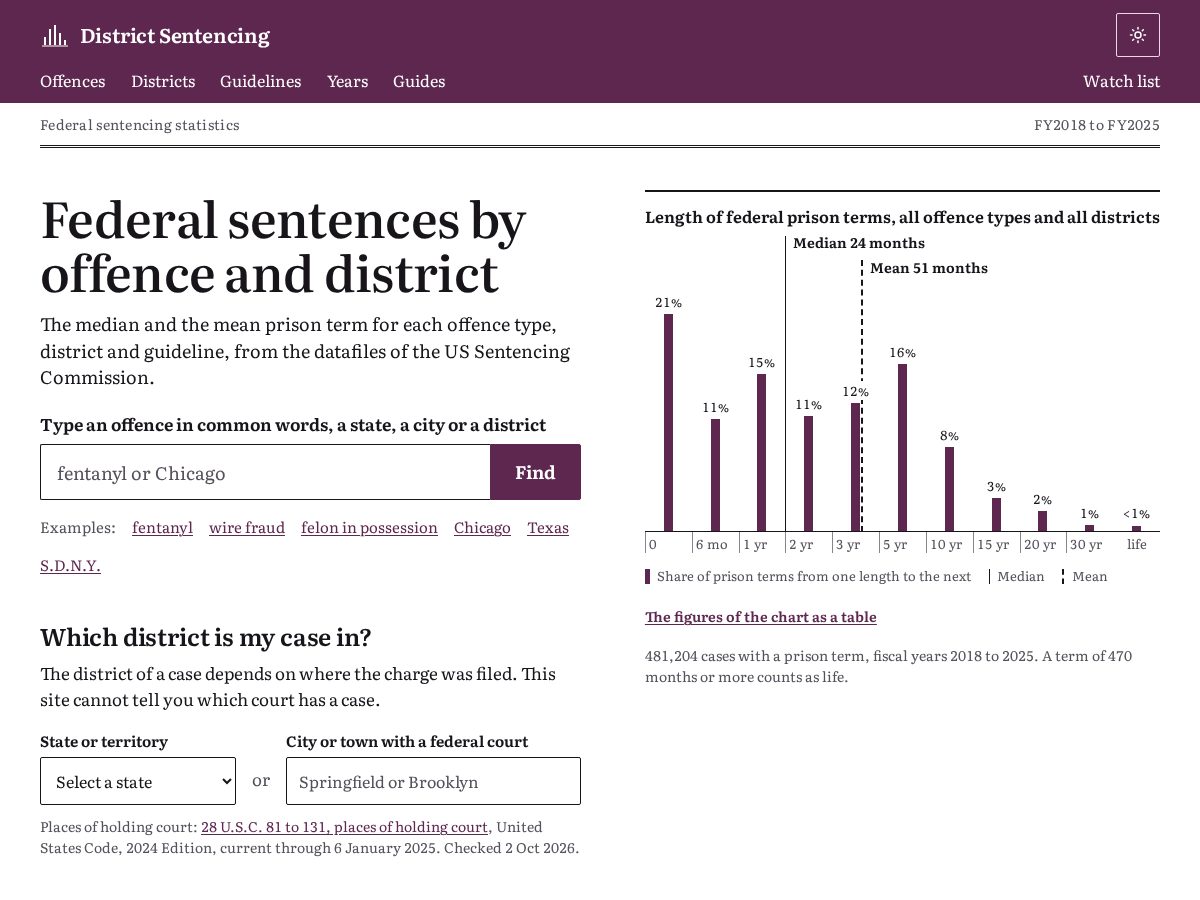Expand the Select a state dropdown
Viewport: 1200px width, 900px height.
[x=138, y=781]
